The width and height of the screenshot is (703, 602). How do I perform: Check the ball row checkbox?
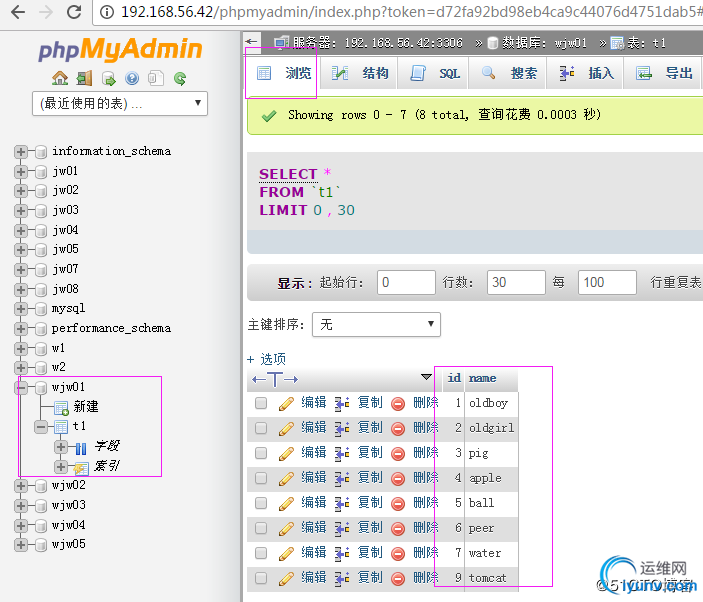pos(261,503)
